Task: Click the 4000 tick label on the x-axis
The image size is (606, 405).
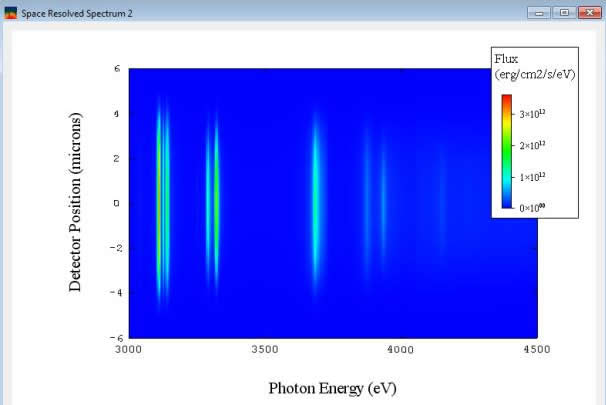Action: point(401,350)
